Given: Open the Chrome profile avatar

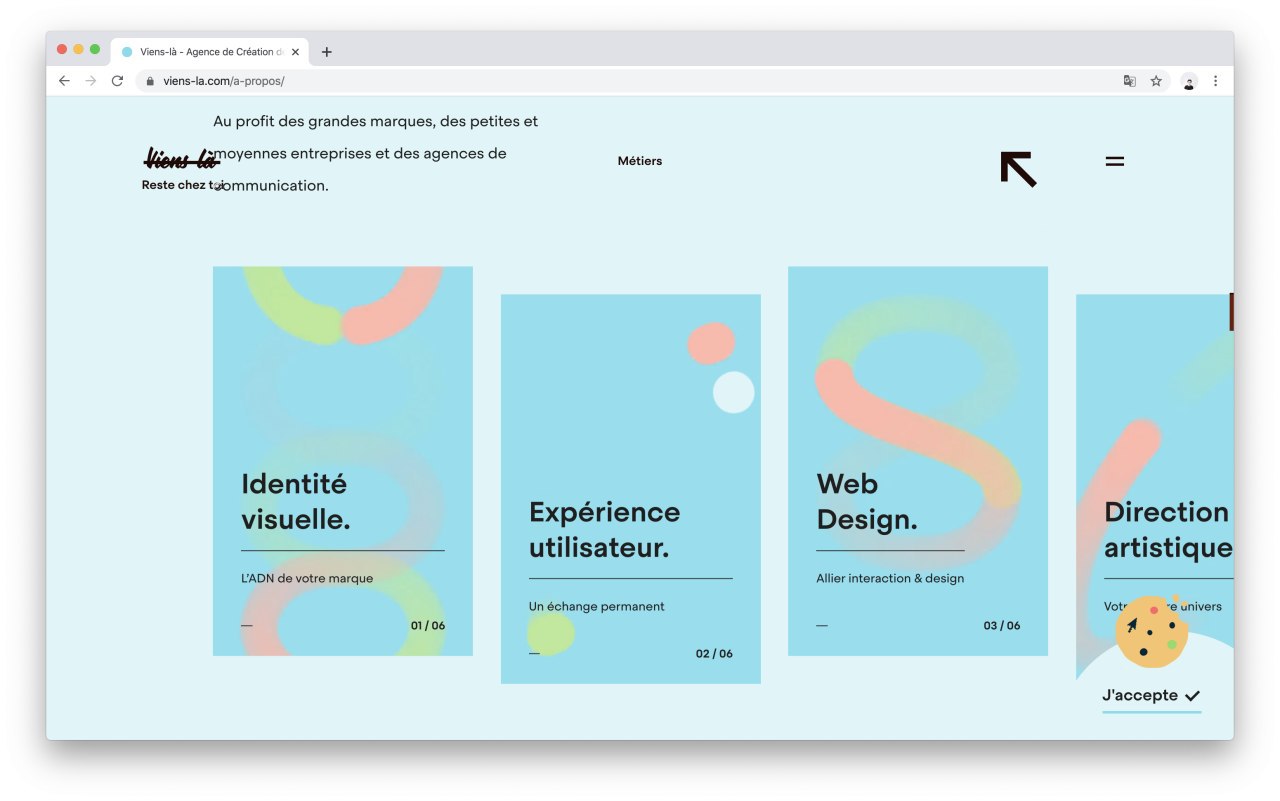Looking at the screenshot, I should [x=1189, y=81].
